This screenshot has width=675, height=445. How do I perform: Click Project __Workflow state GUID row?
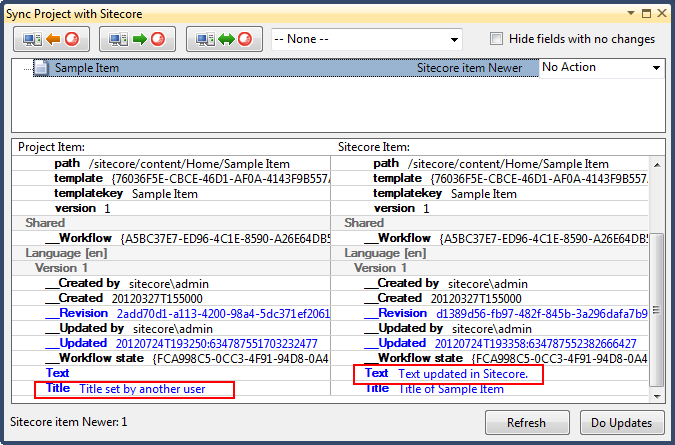pos(171,358)
